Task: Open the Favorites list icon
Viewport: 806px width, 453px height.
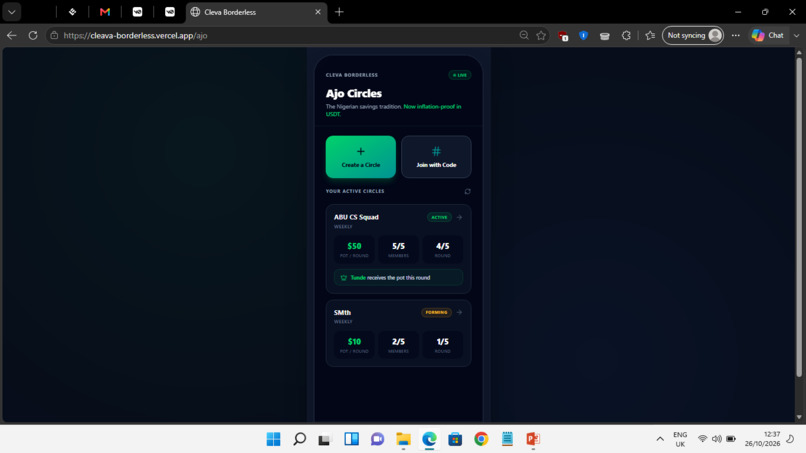Action: [650, 35]
